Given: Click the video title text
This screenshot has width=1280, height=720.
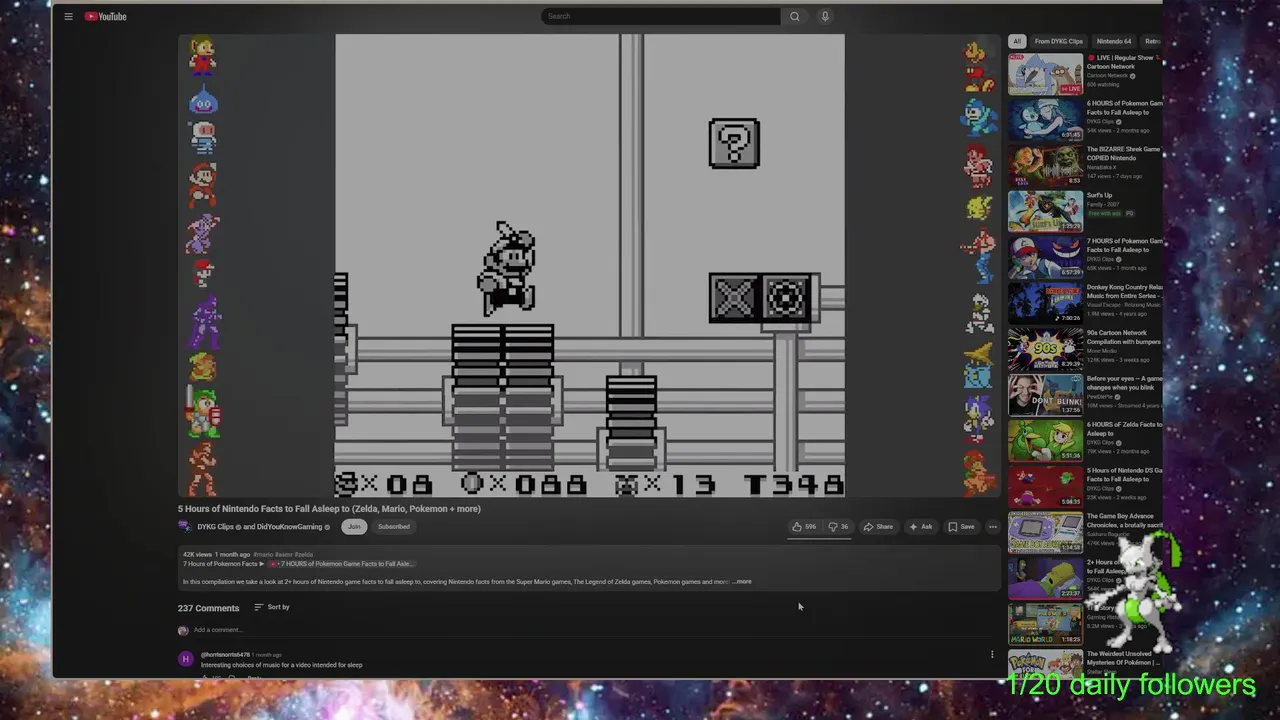Looking at the screenshot, I should click(x=329, y=509).
